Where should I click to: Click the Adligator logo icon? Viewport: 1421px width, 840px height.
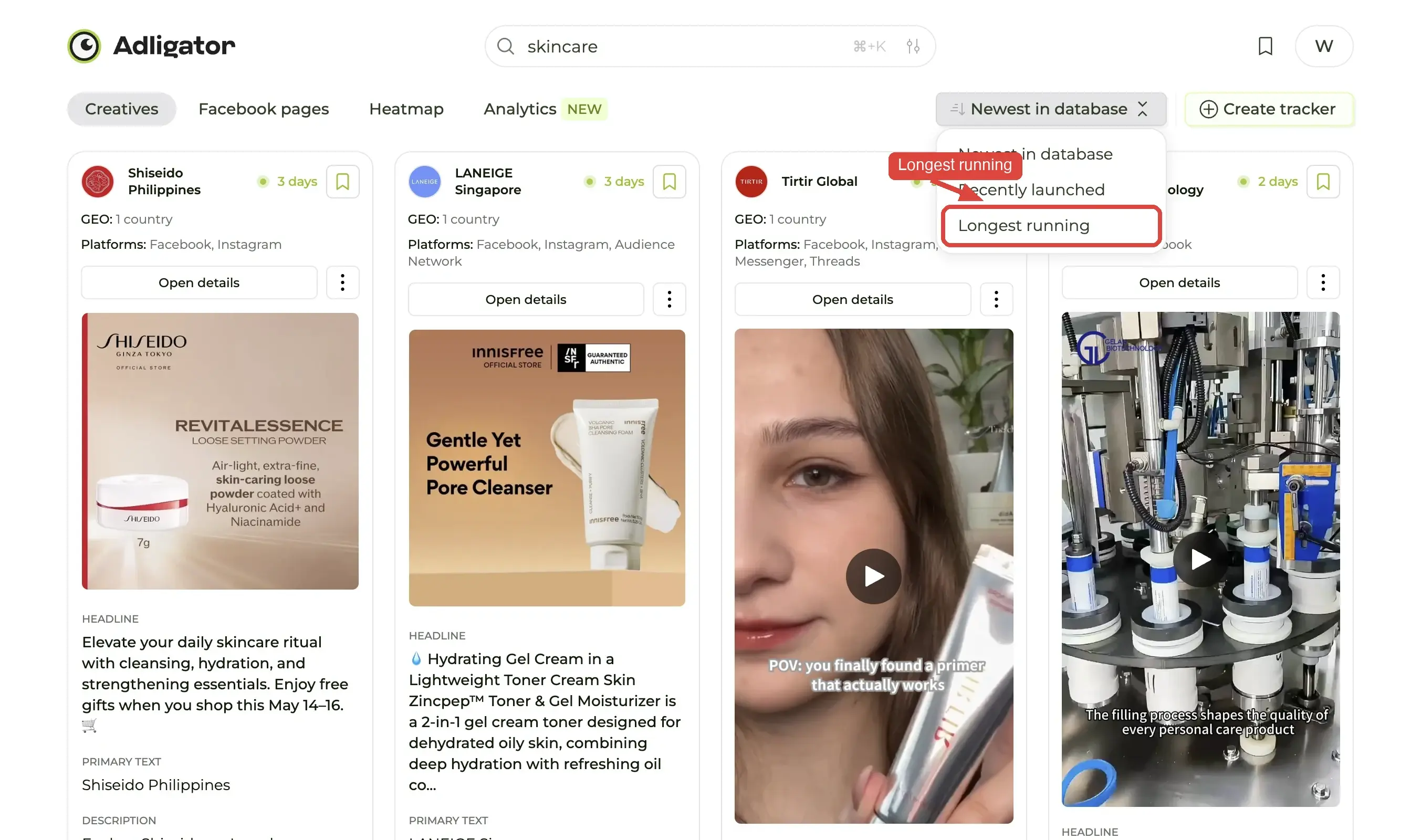[x=85, y=46]
